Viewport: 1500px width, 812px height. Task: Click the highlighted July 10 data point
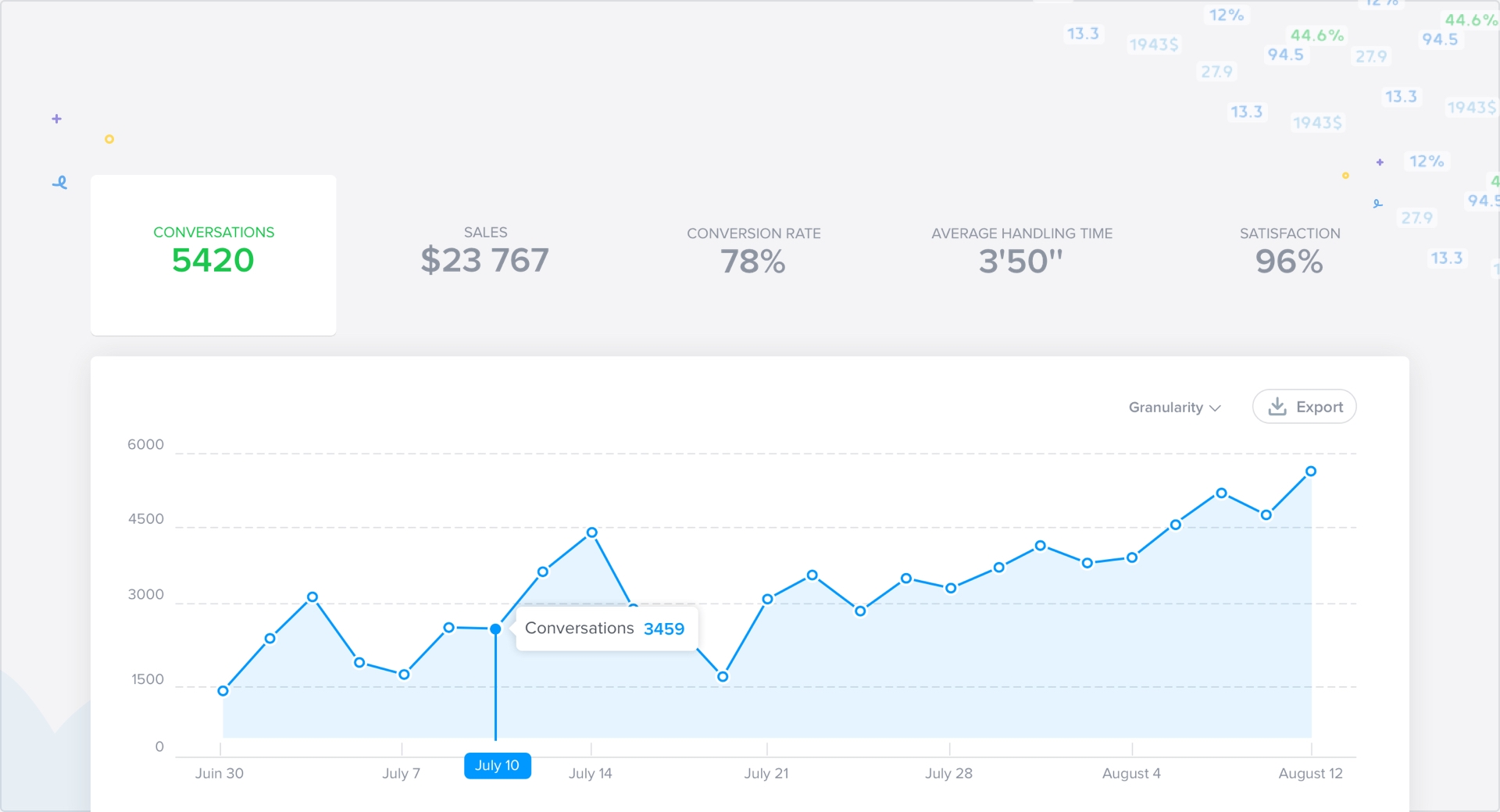pos(495,629)
